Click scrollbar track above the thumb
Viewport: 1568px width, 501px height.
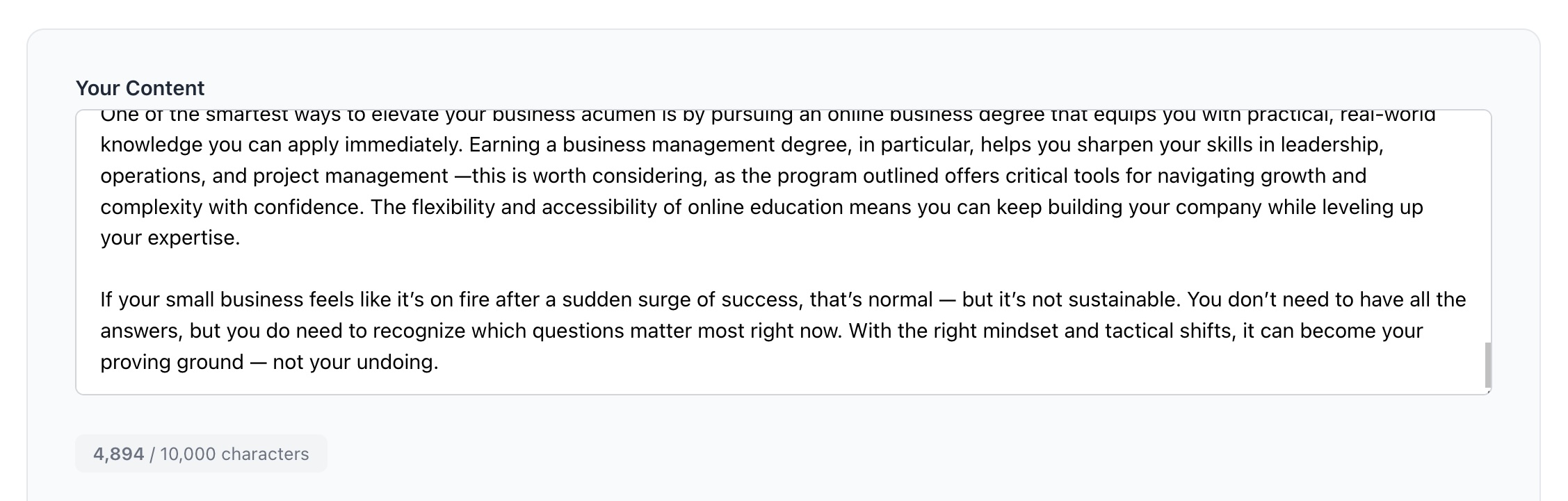[x=1487, y=226]
